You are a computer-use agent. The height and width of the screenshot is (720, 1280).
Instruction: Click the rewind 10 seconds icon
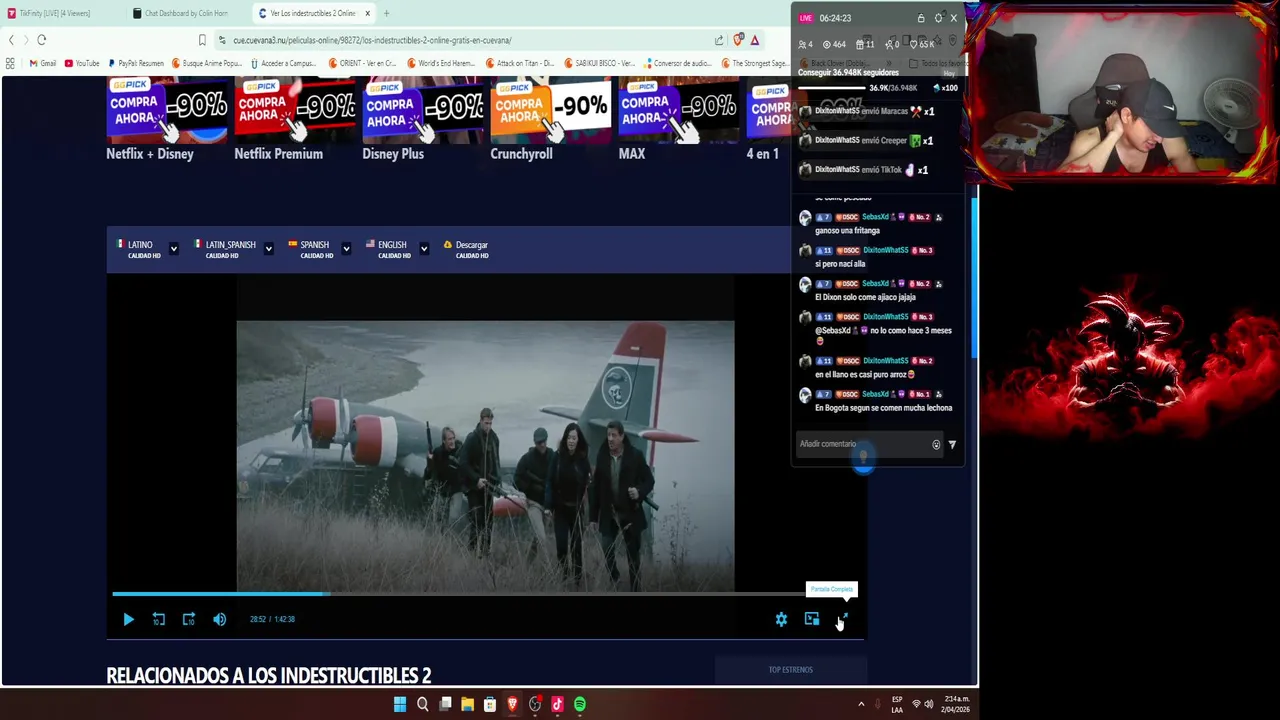pyautogui.click(x=158, y=620)
